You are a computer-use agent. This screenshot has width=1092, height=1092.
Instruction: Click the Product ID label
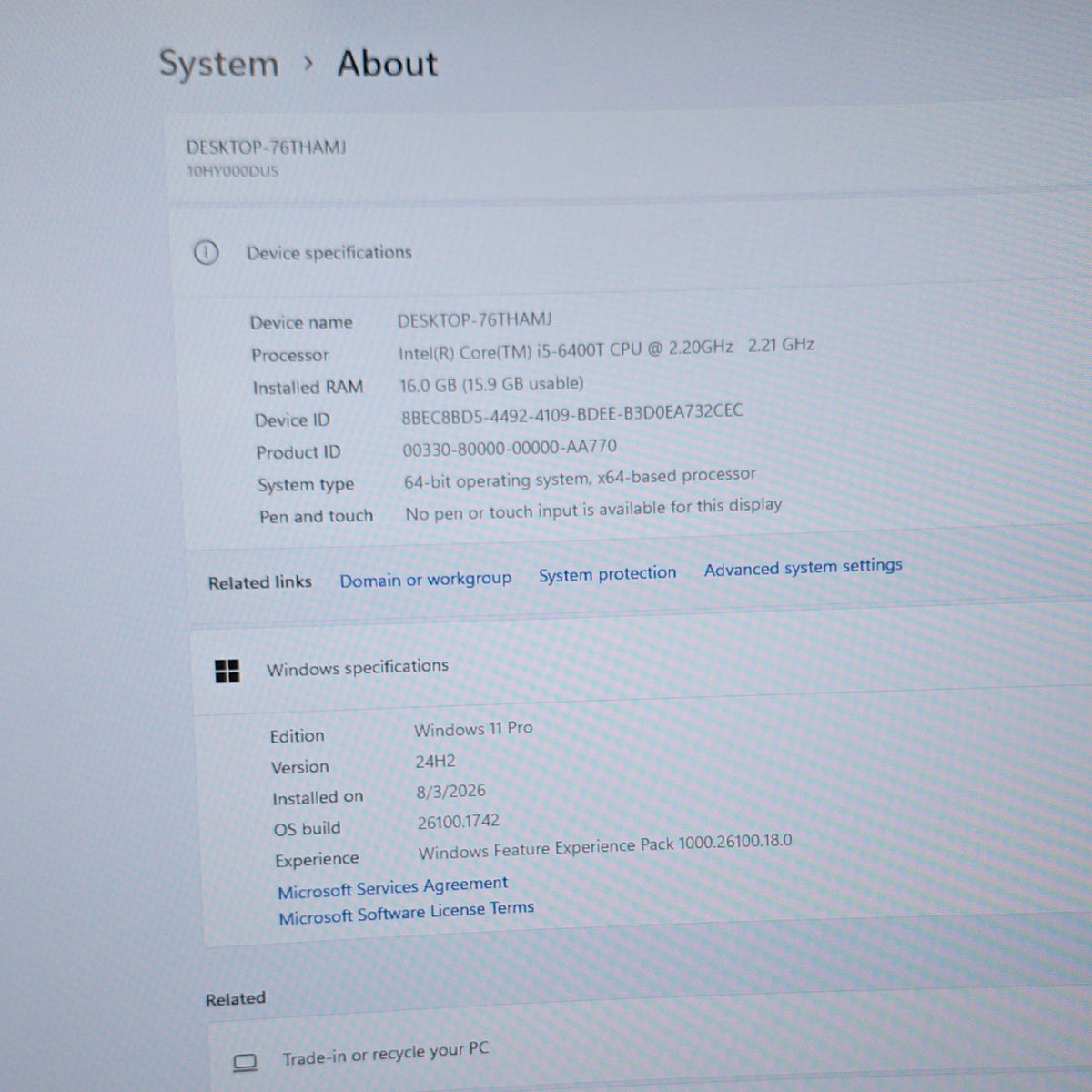[298, 452]
